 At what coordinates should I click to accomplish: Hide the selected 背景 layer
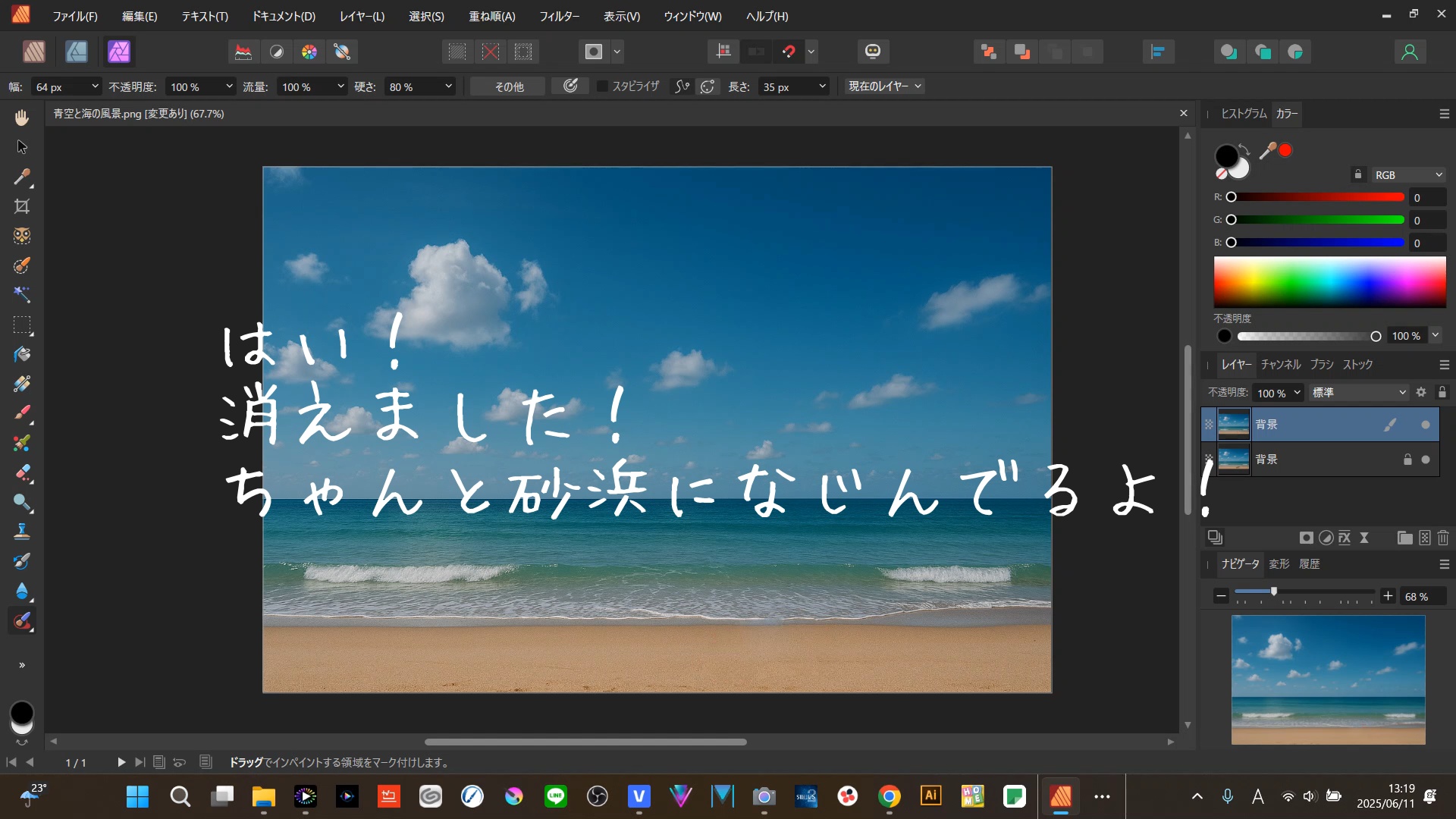click(1427, 425)
